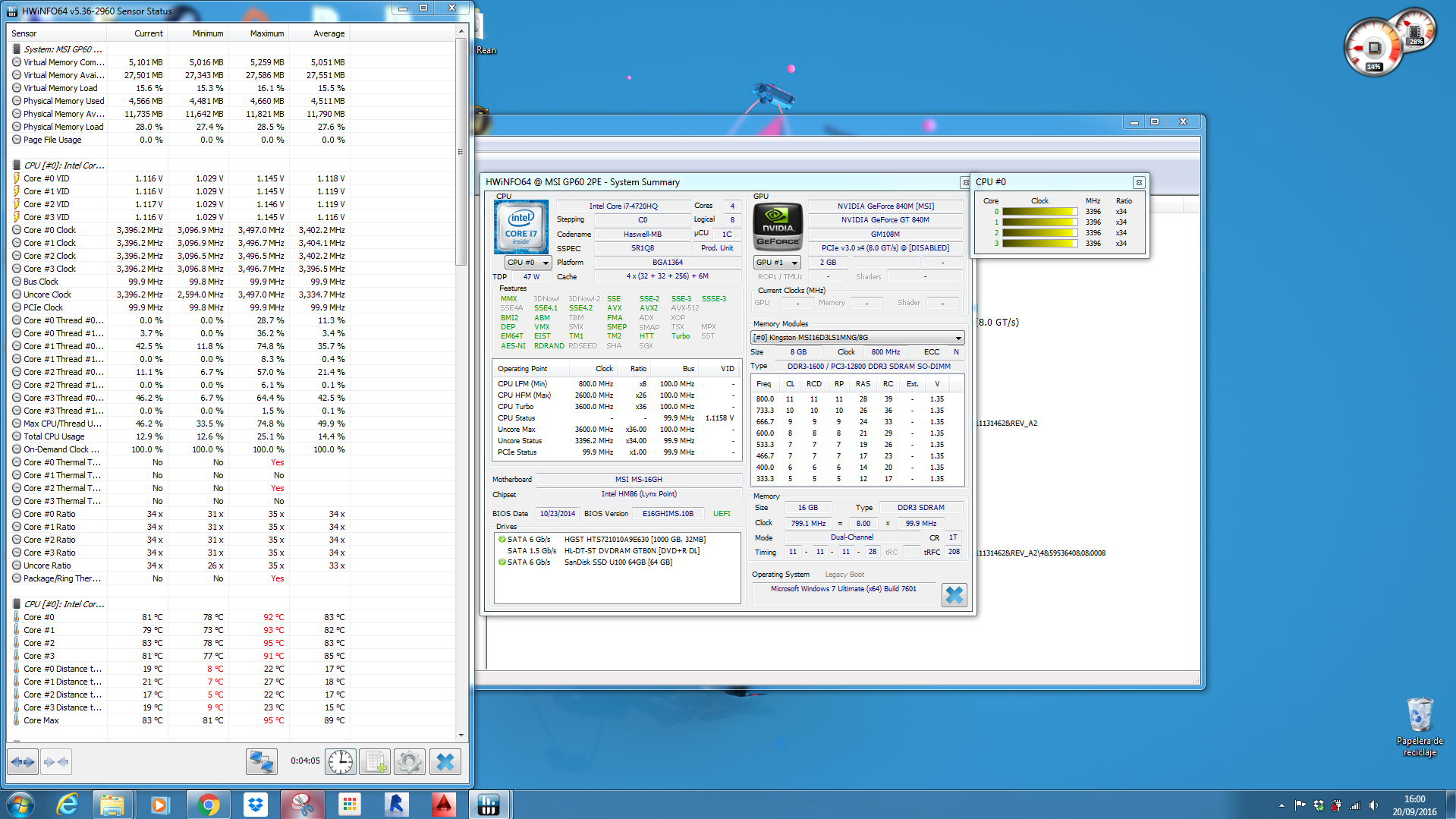Click the Average column header
Image resolution: width=1456 pixels, height=819 pixels.
[319, 33]
